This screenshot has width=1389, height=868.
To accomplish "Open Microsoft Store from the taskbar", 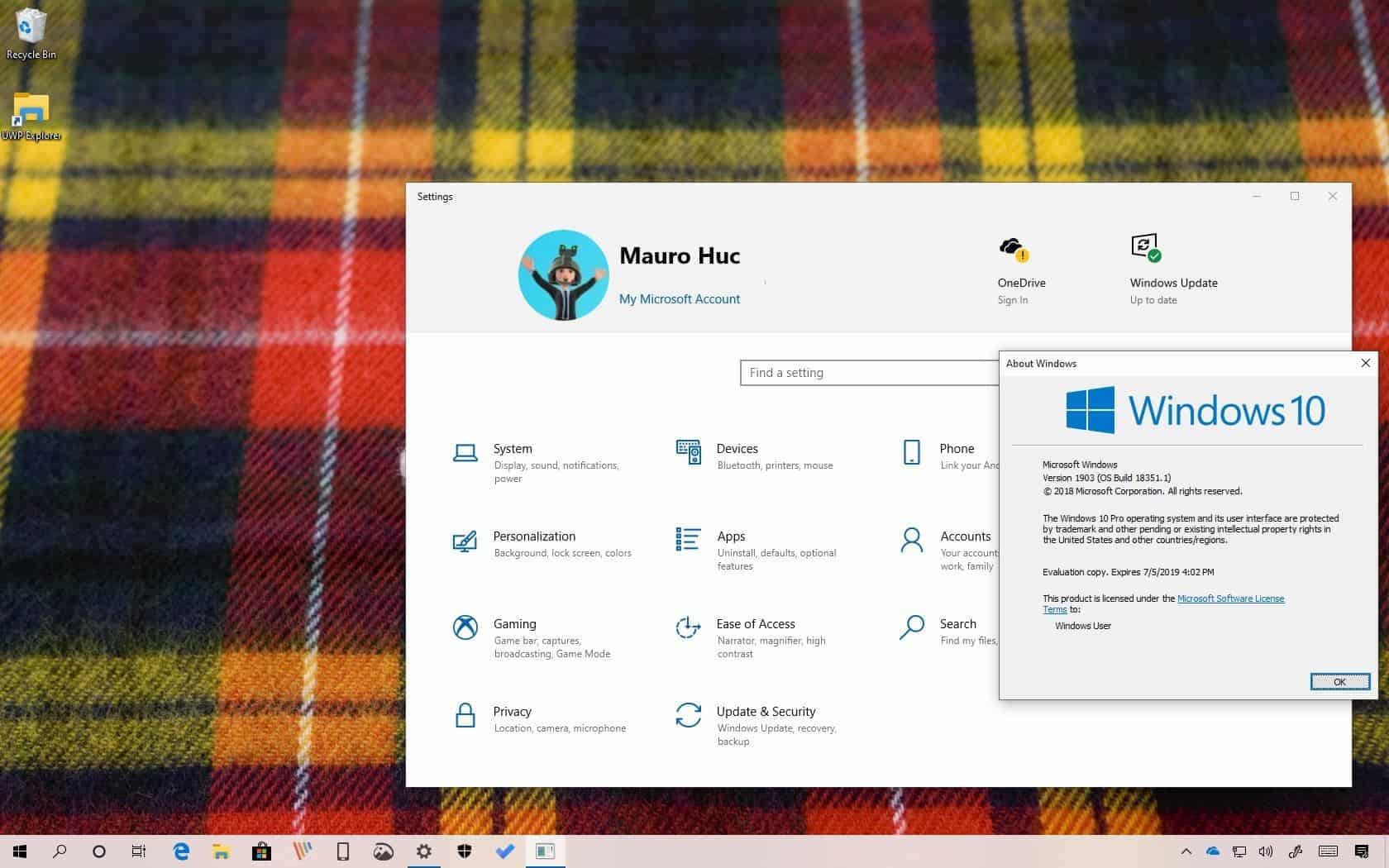I will click(262, 851).
